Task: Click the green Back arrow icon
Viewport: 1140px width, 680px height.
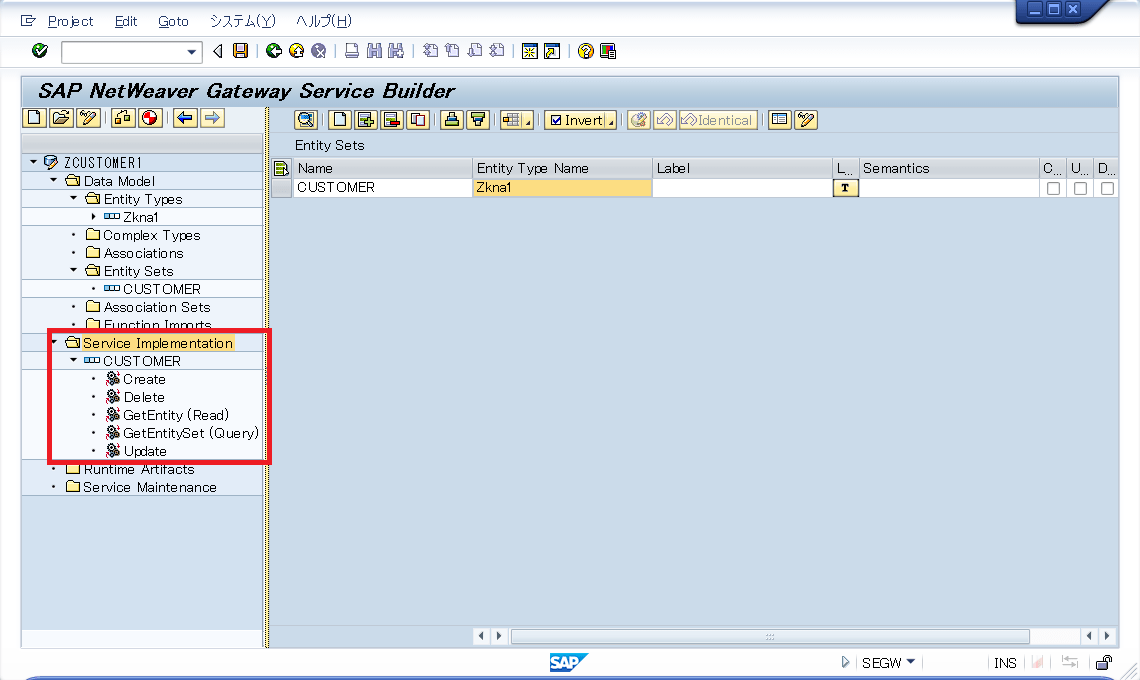Action: [274, 51]
